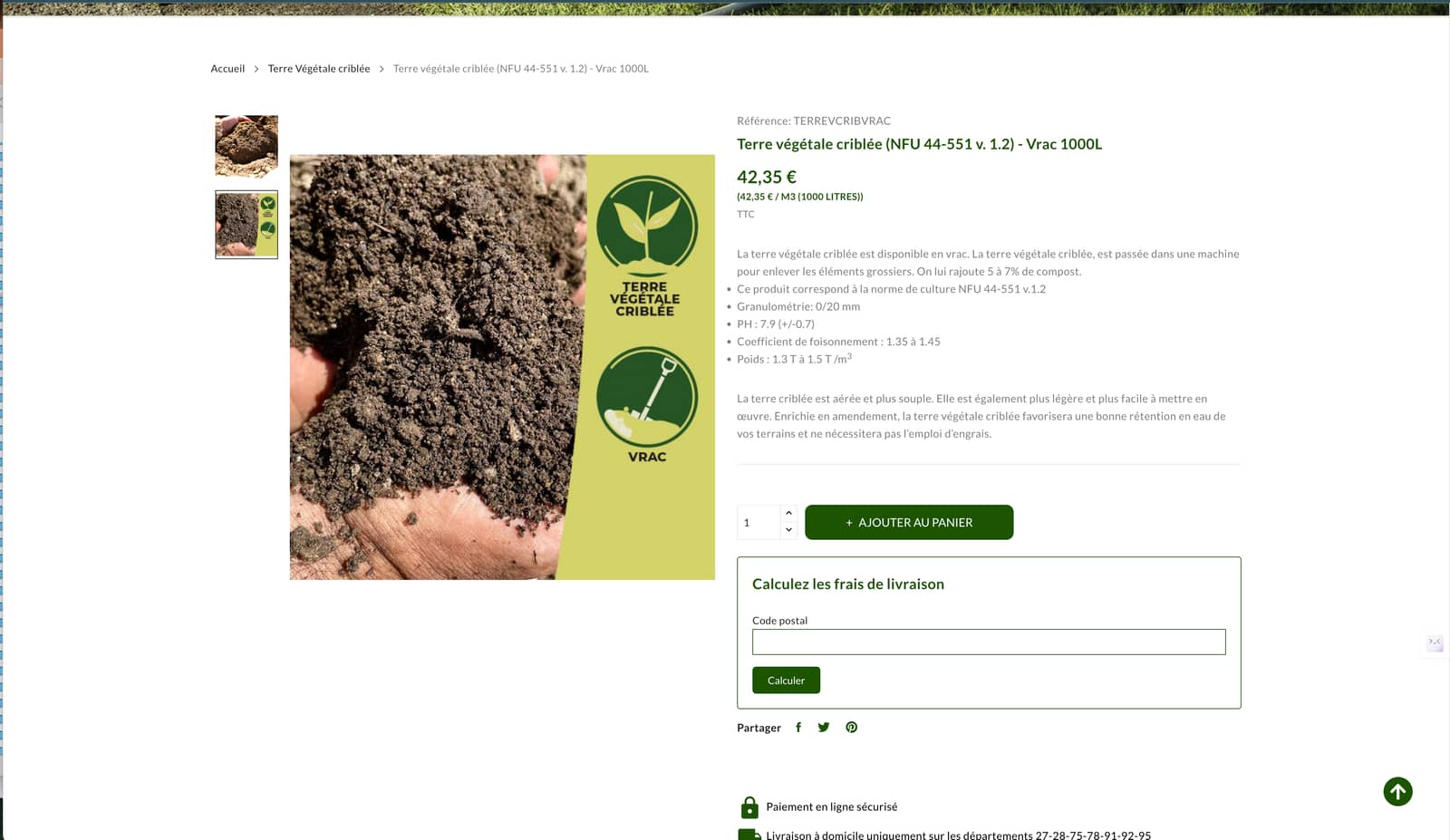
Task: Open the Accueil breadcrumb link
Action: pyautogui.click(x=227, y=69)
